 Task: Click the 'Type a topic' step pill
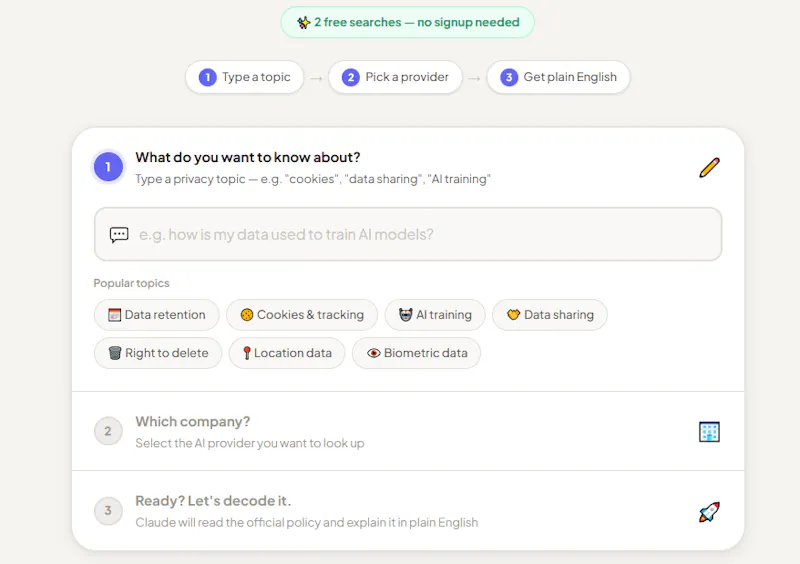[x=244, y=77]
